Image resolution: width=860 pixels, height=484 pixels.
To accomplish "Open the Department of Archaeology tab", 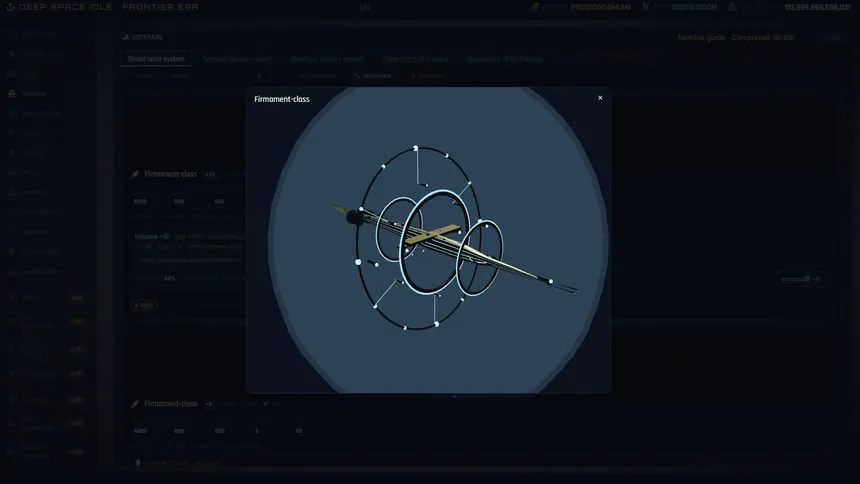I will 505,59.
